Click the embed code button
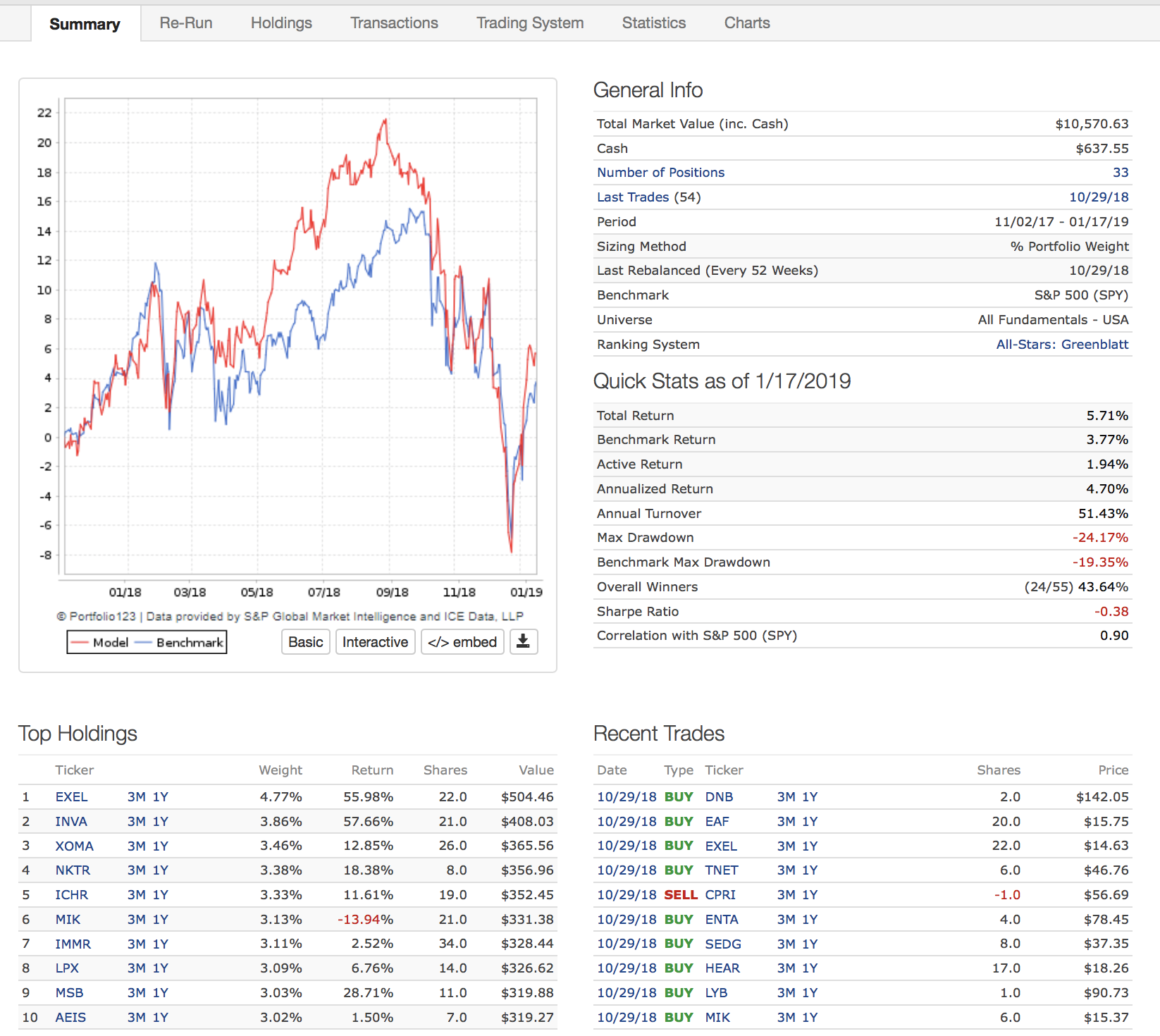This screenshot has height=1036, width=1160. [x=462, y=641]
